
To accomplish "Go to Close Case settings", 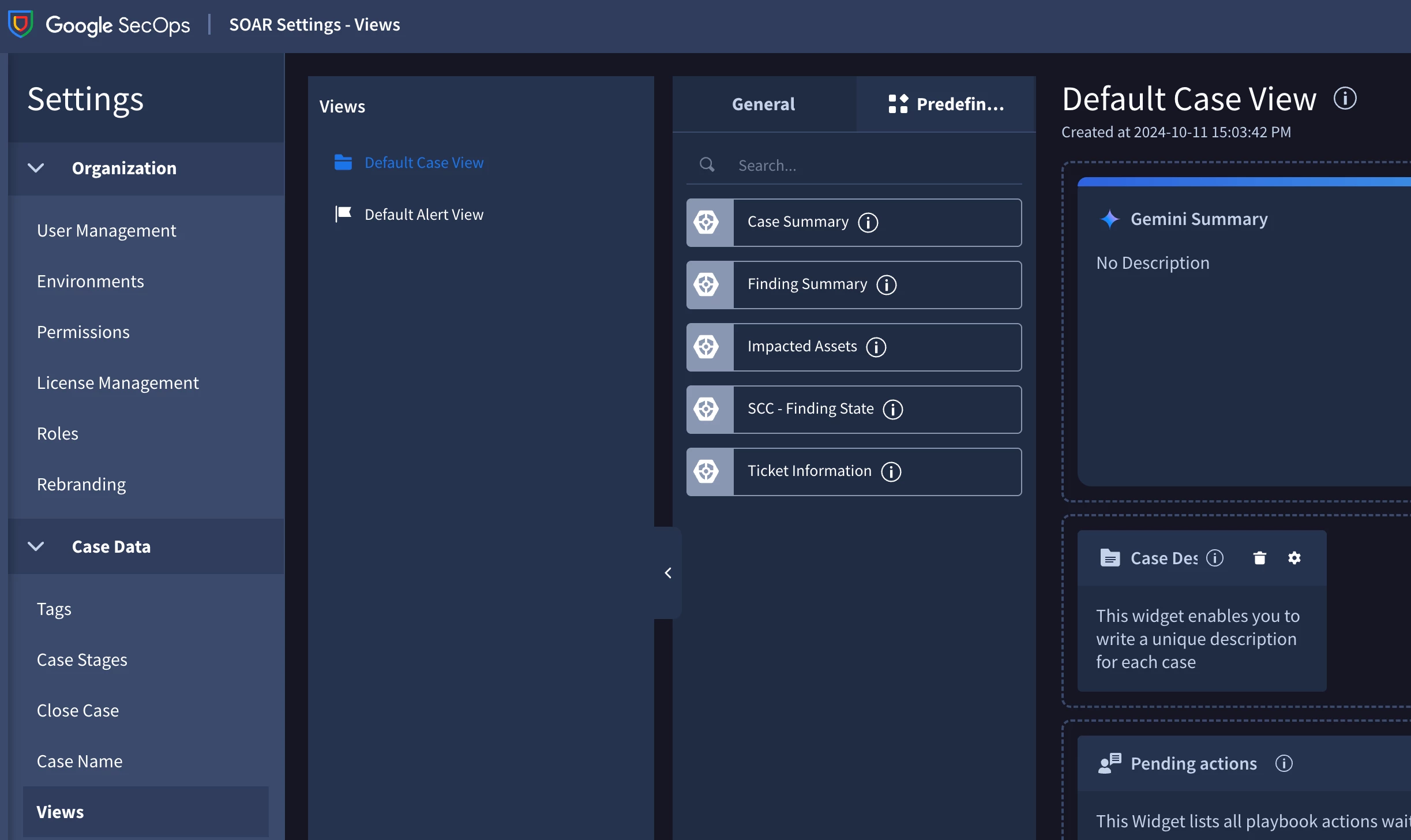I will [78, 710].
